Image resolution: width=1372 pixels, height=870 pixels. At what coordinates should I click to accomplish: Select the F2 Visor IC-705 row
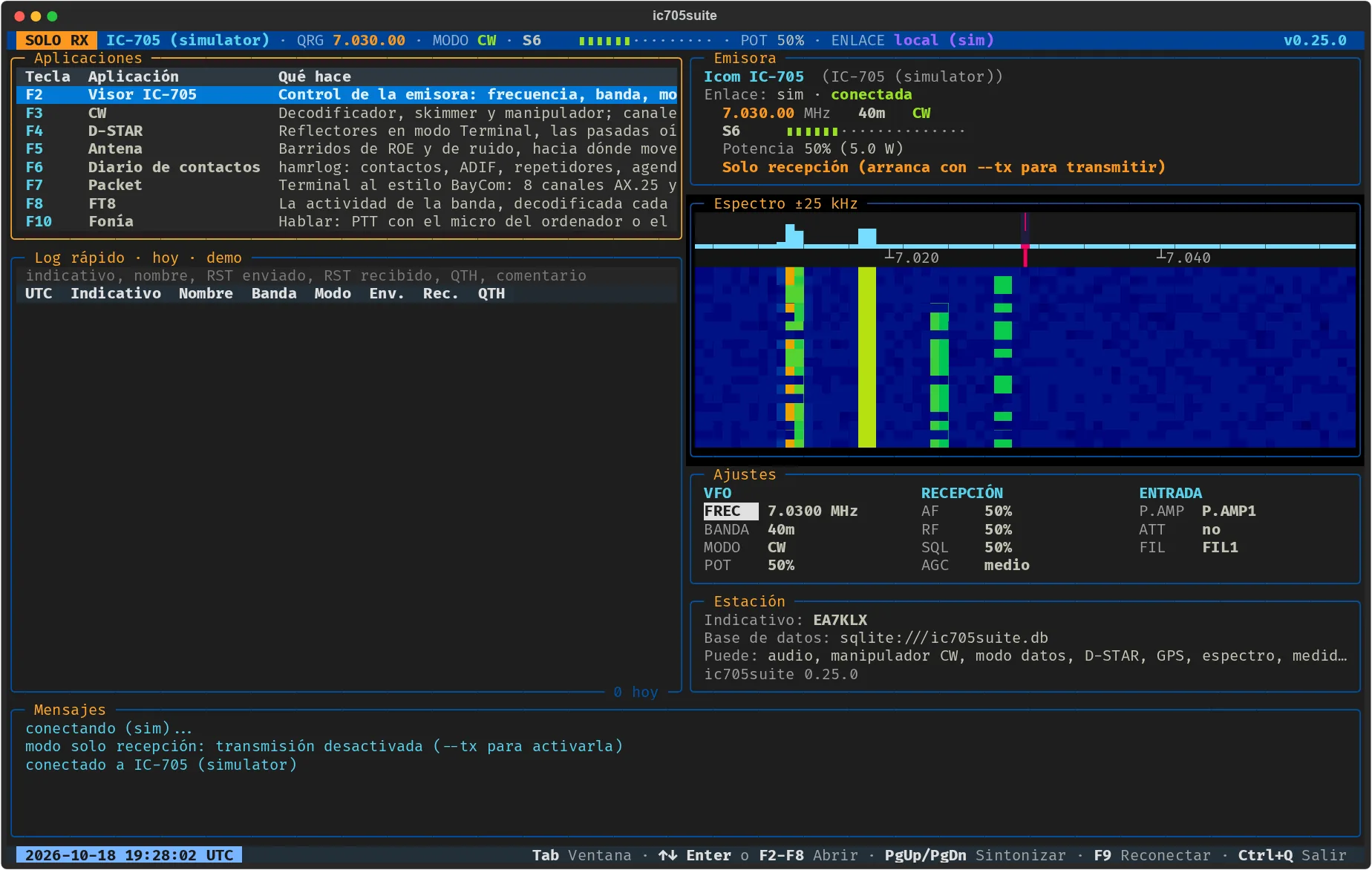pos(347,94)
